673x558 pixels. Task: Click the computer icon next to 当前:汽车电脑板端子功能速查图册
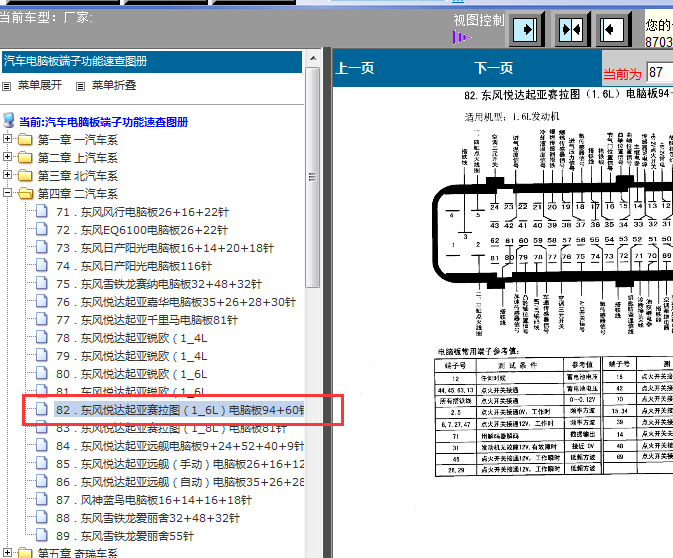click(x=9, y=121)
